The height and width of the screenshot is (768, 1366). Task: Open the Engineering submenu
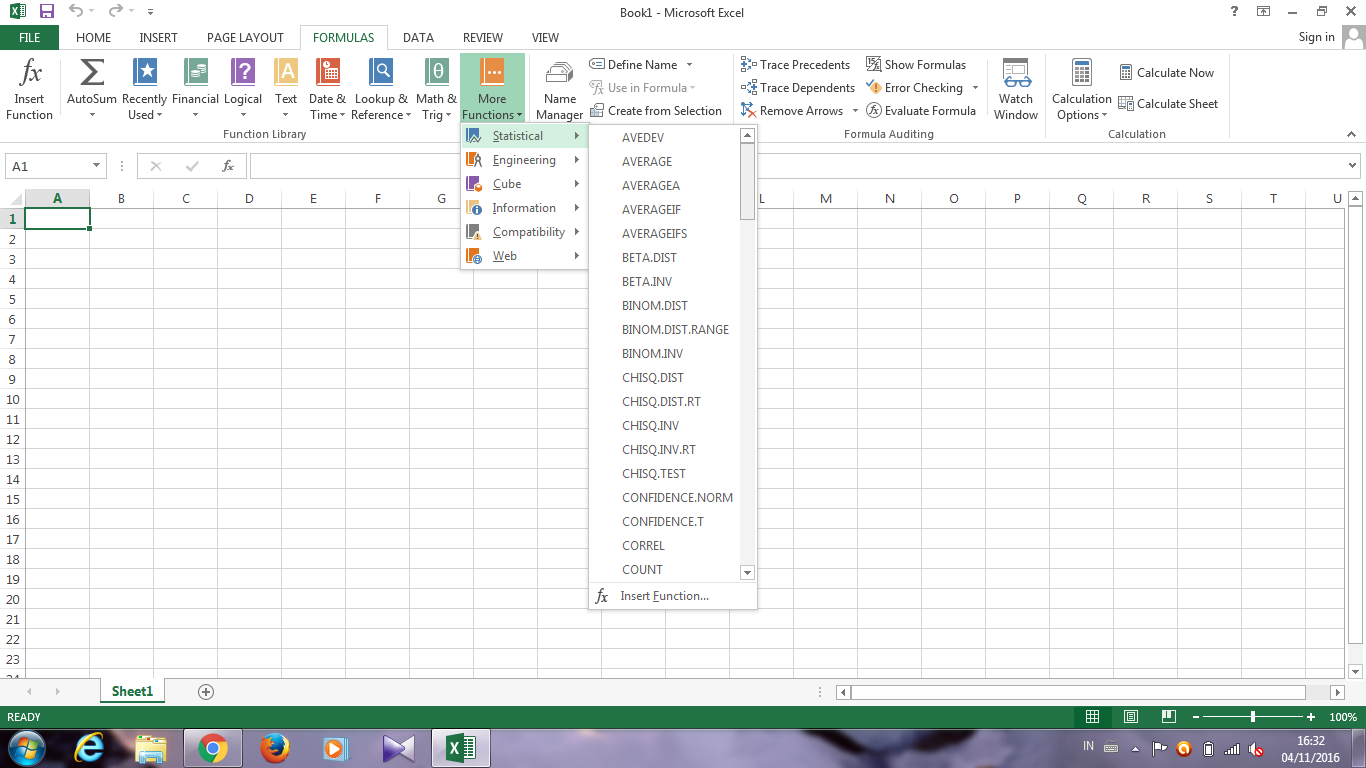tap(524, 160)
